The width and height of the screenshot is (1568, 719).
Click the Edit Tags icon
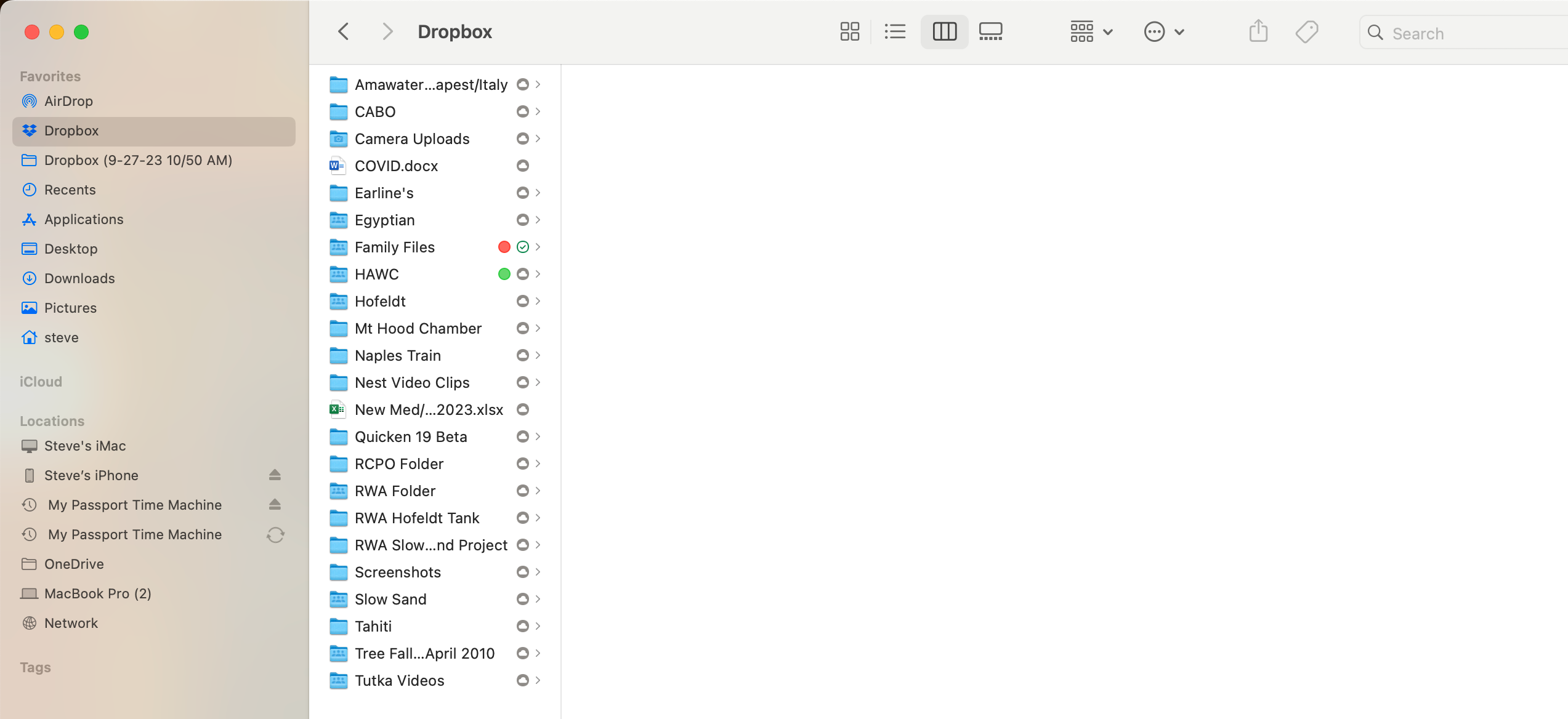click(1306, 32)
